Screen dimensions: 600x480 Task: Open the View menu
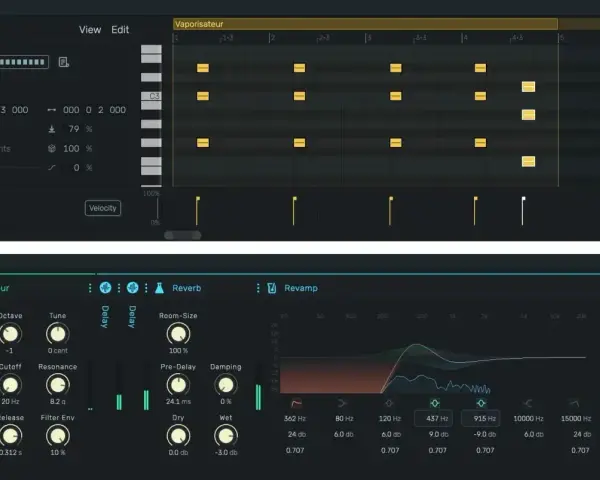[x=90, y=30]
